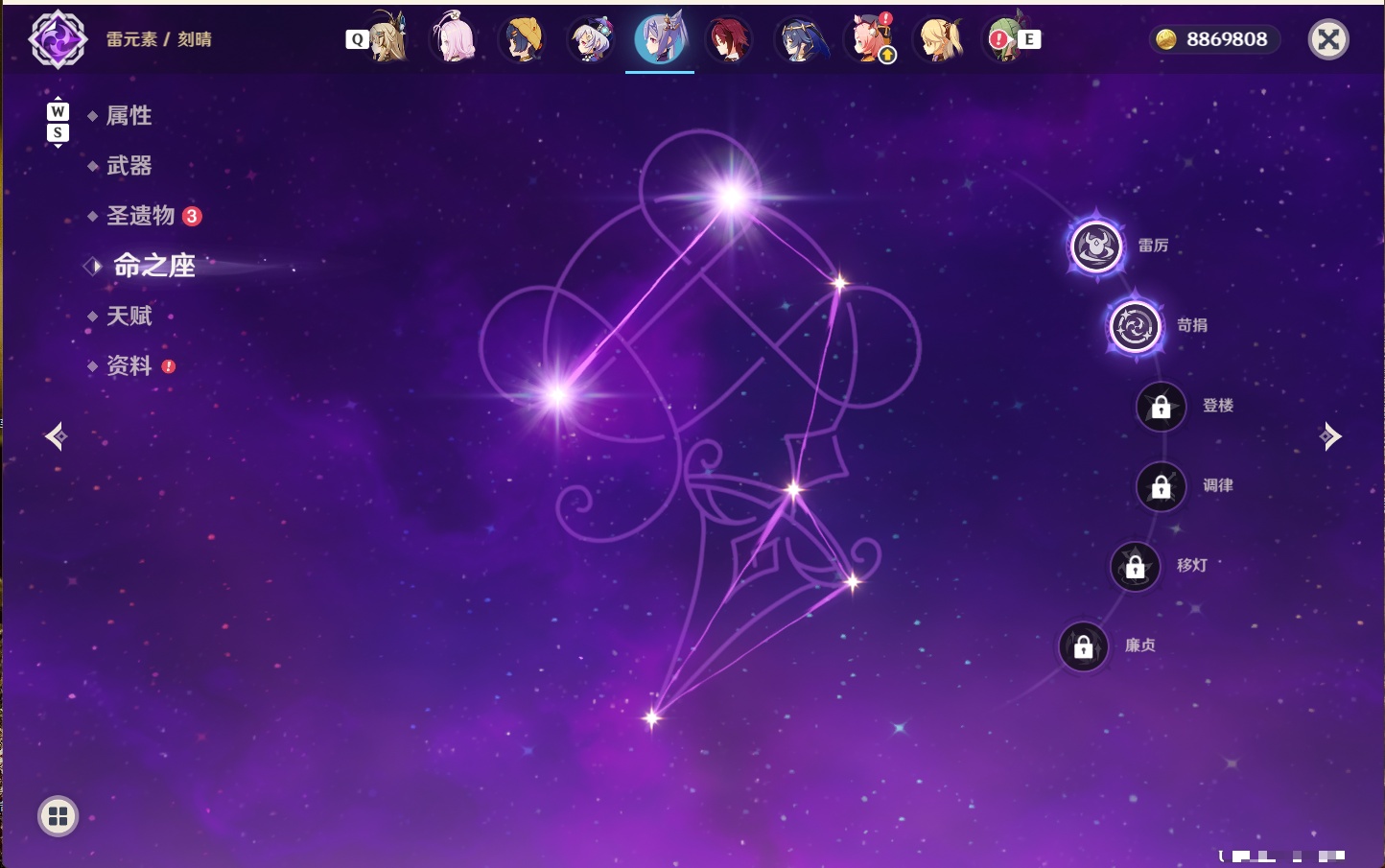1385x868 pixels.
Task: Switch to the red-haired character portrait
Action: pos(728,39)
